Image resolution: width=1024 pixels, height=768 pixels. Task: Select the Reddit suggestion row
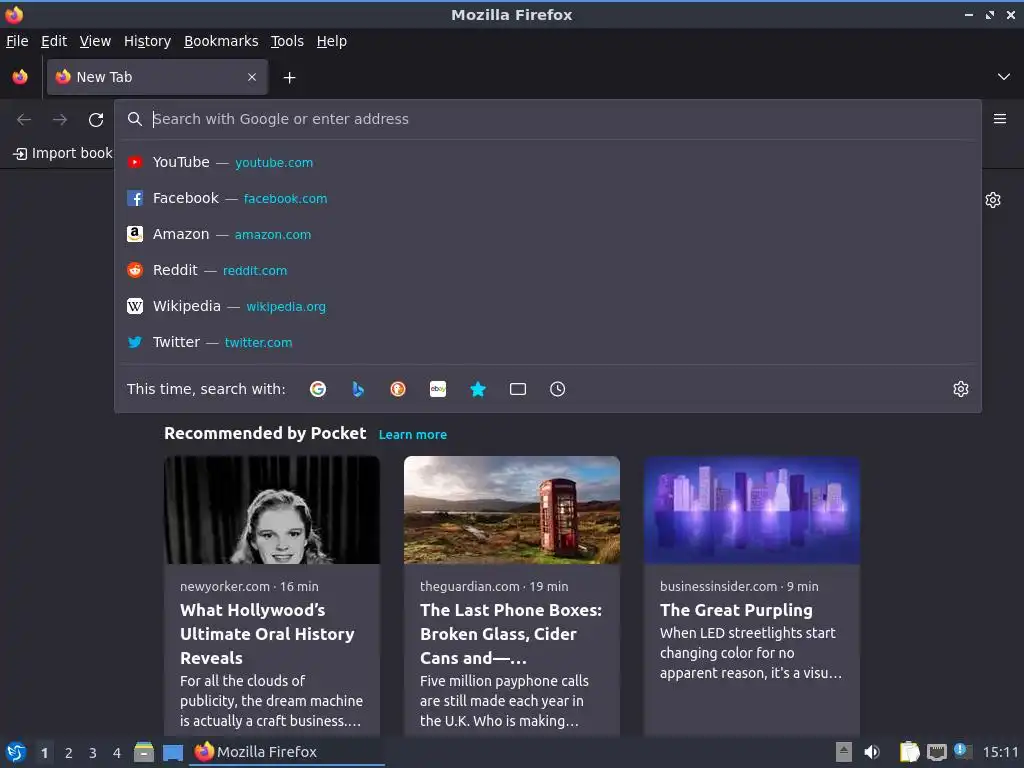point(548,270)
